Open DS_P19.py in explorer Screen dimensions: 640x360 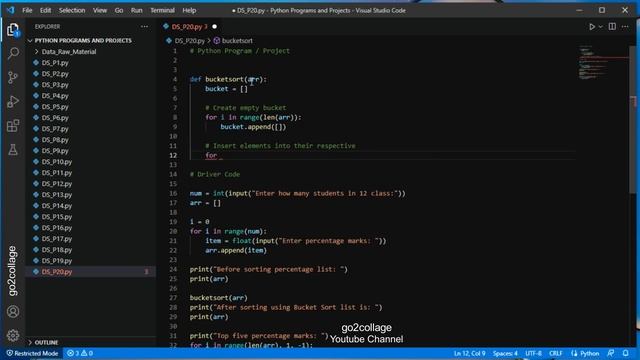(57, 261)
